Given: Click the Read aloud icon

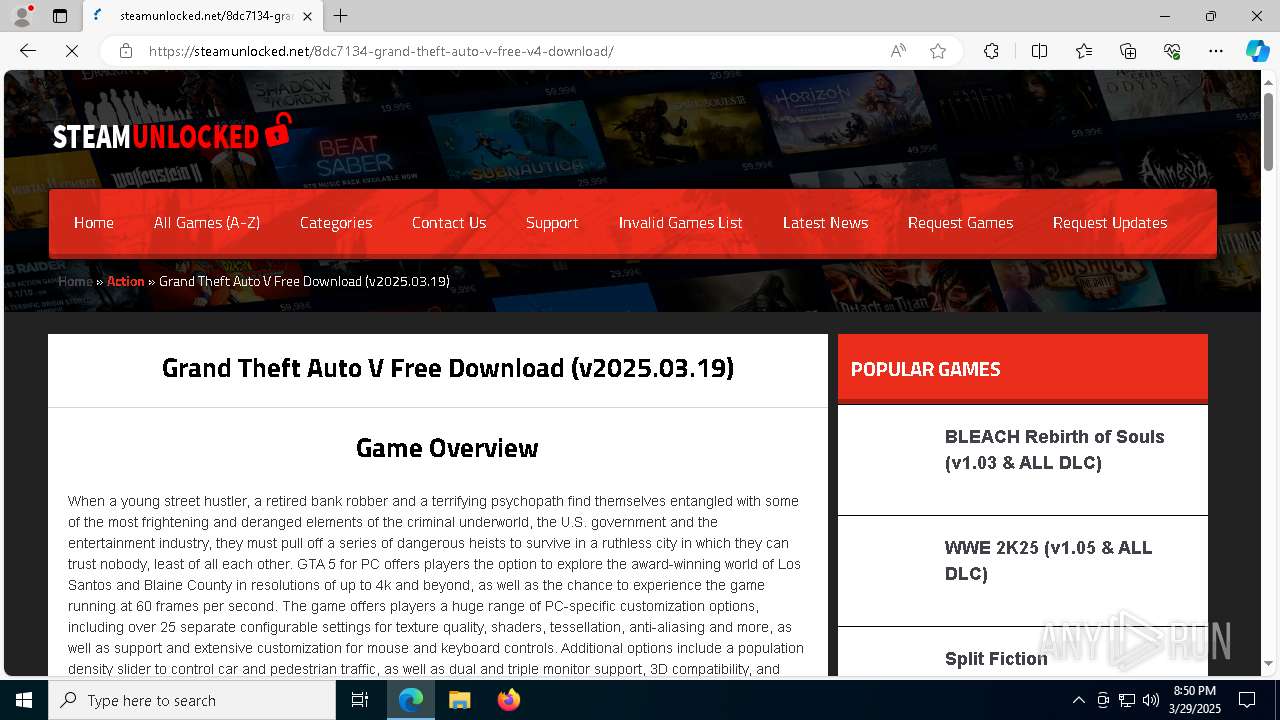Looking at the screenshot, I should click(x=898, y=51).
